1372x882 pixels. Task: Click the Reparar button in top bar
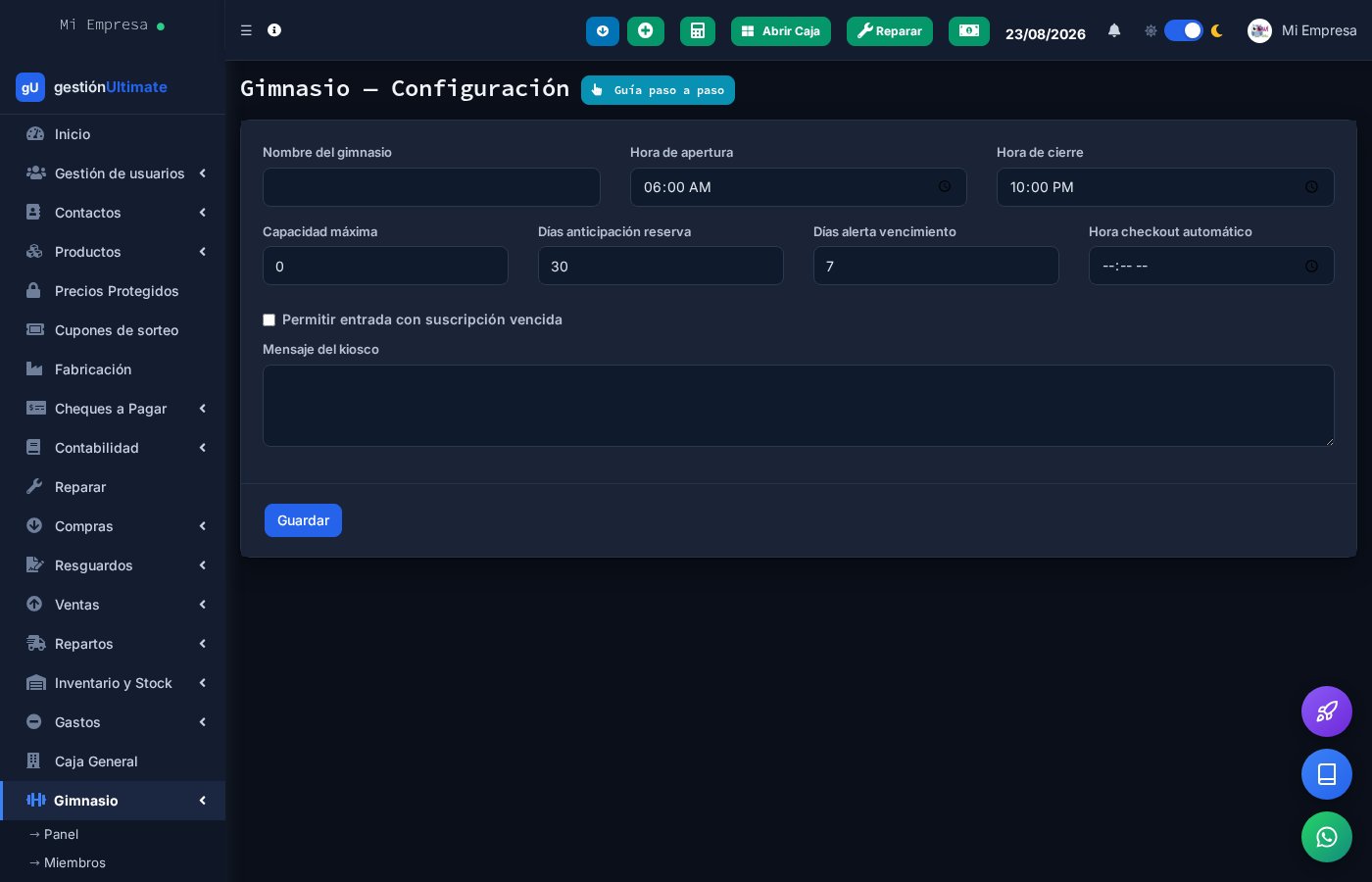(890, 31)
